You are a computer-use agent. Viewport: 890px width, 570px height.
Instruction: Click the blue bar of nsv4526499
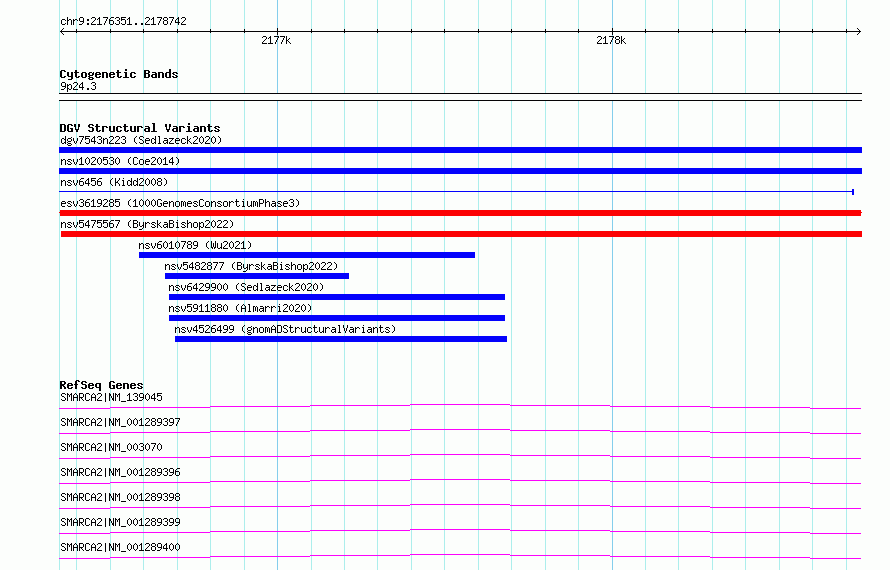(x=341, y=339)
